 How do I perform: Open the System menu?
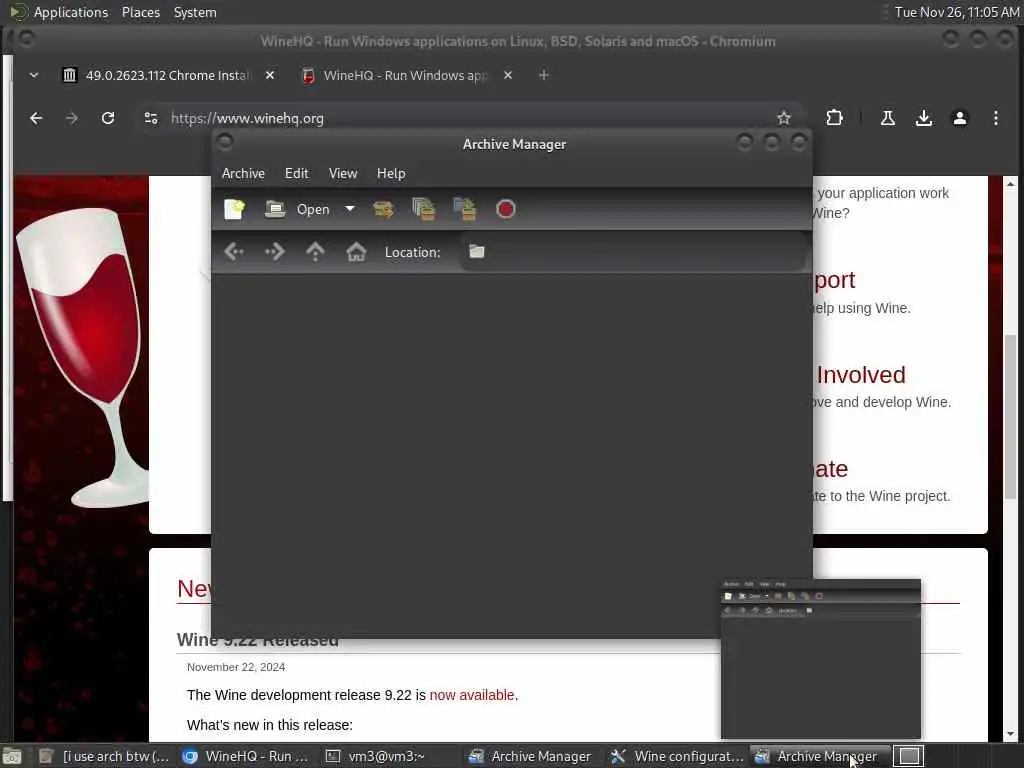click(195, 12)
